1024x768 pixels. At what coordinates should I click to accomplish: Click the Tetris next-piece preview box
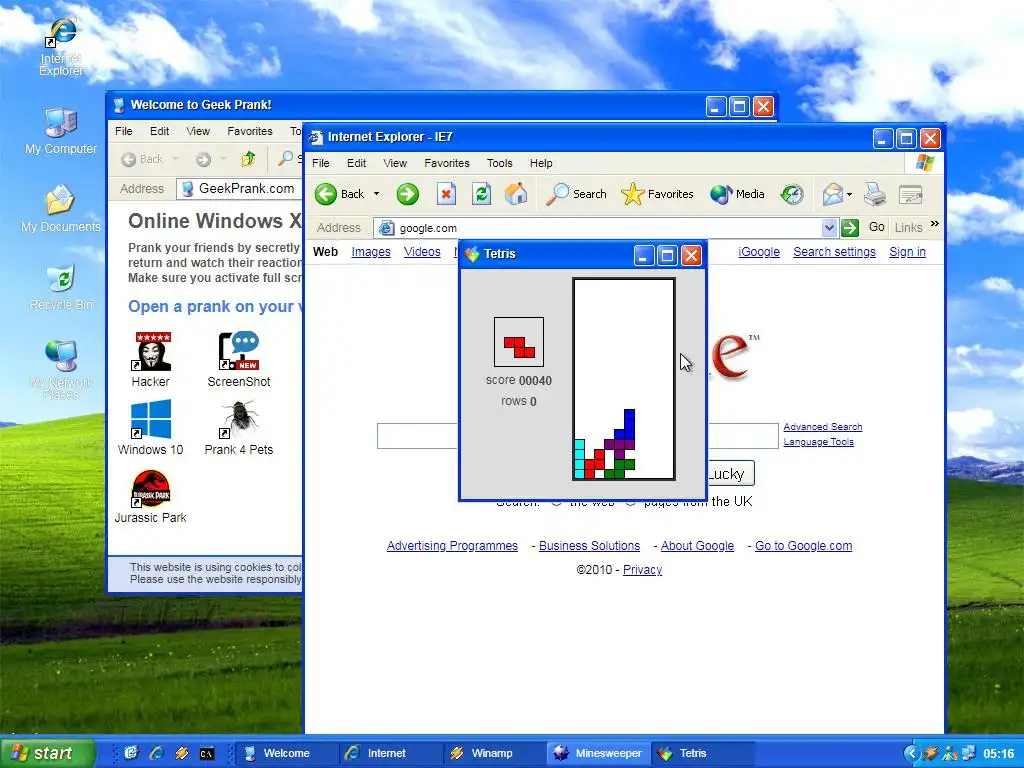pos(519,342)
